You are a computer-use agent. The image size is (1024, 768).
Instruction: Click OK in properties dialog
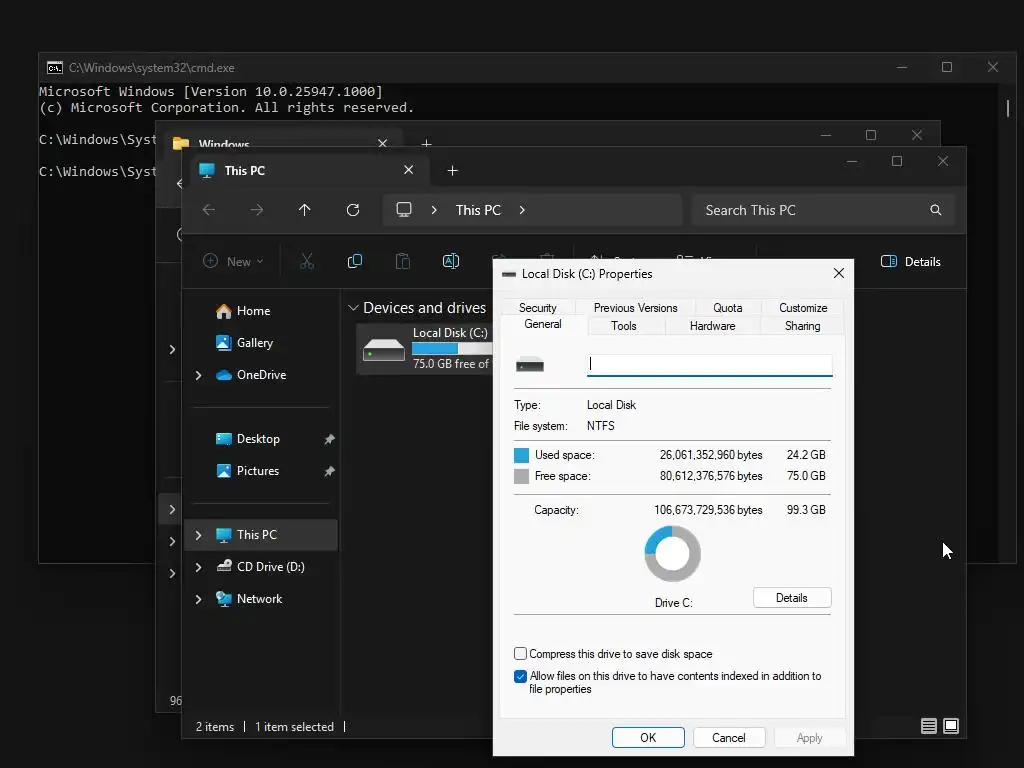[x=648, y=737]
